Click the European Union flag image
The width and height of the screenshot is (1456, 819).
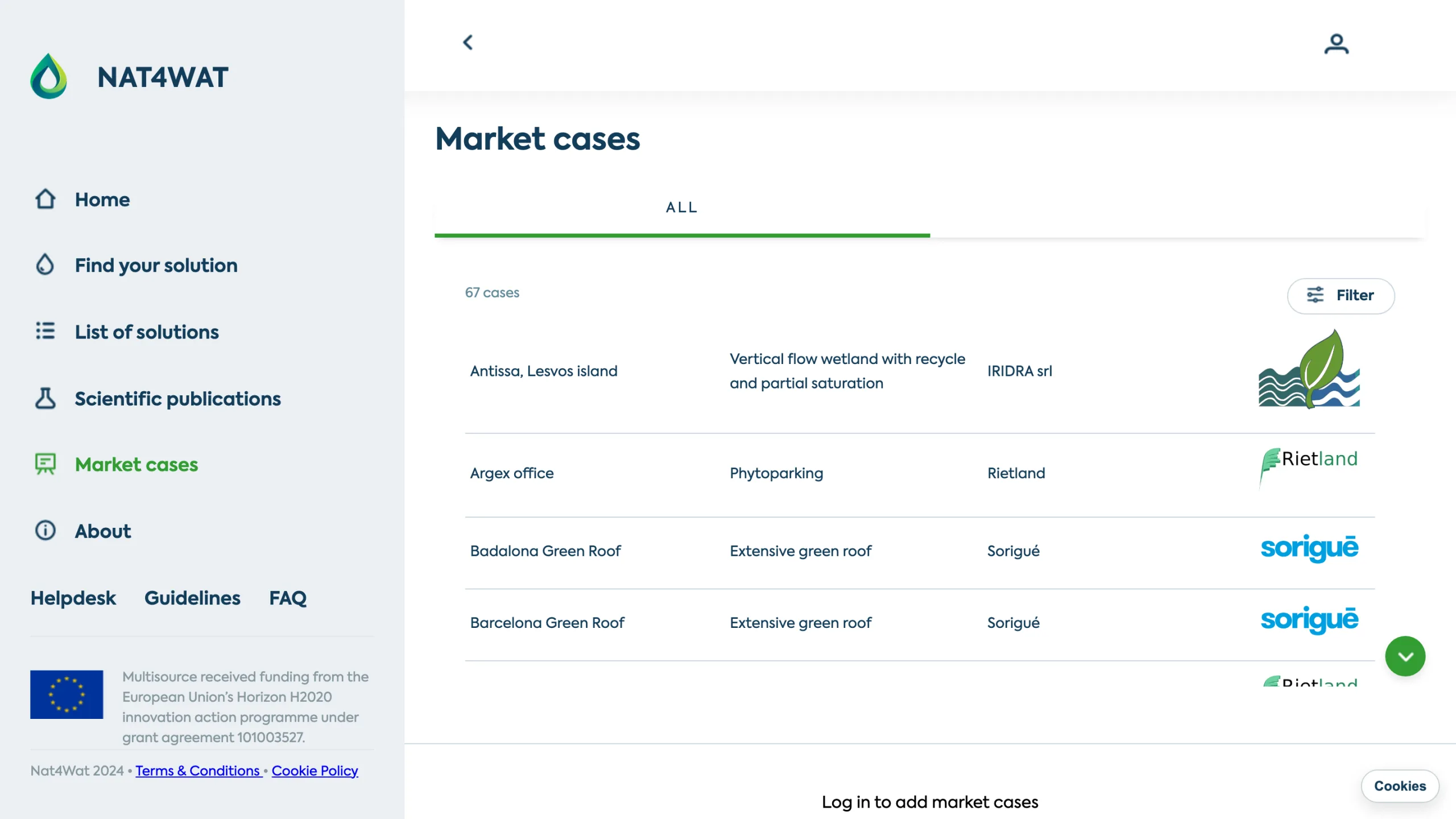[x=67, y=694]
